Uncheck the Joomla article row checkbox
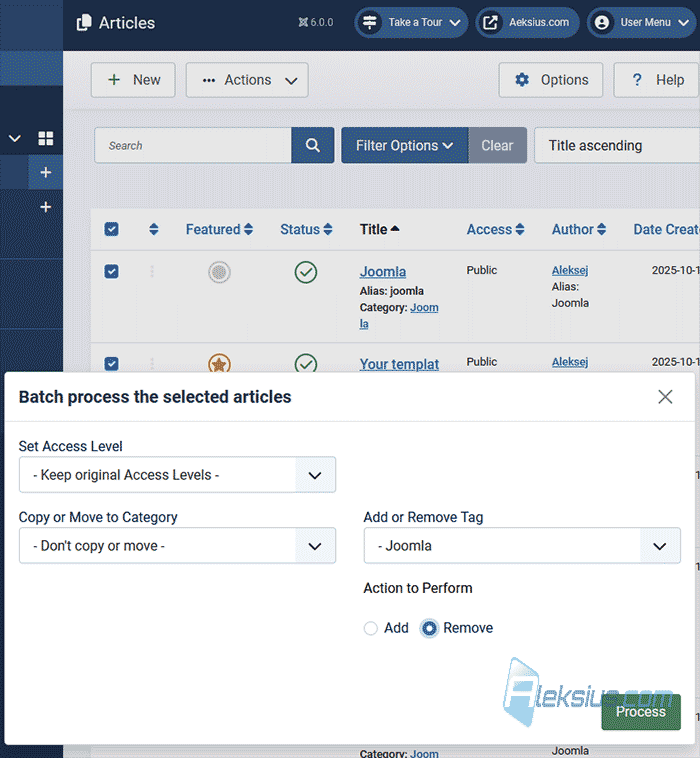Screen dimensions: 700x758 111,271
